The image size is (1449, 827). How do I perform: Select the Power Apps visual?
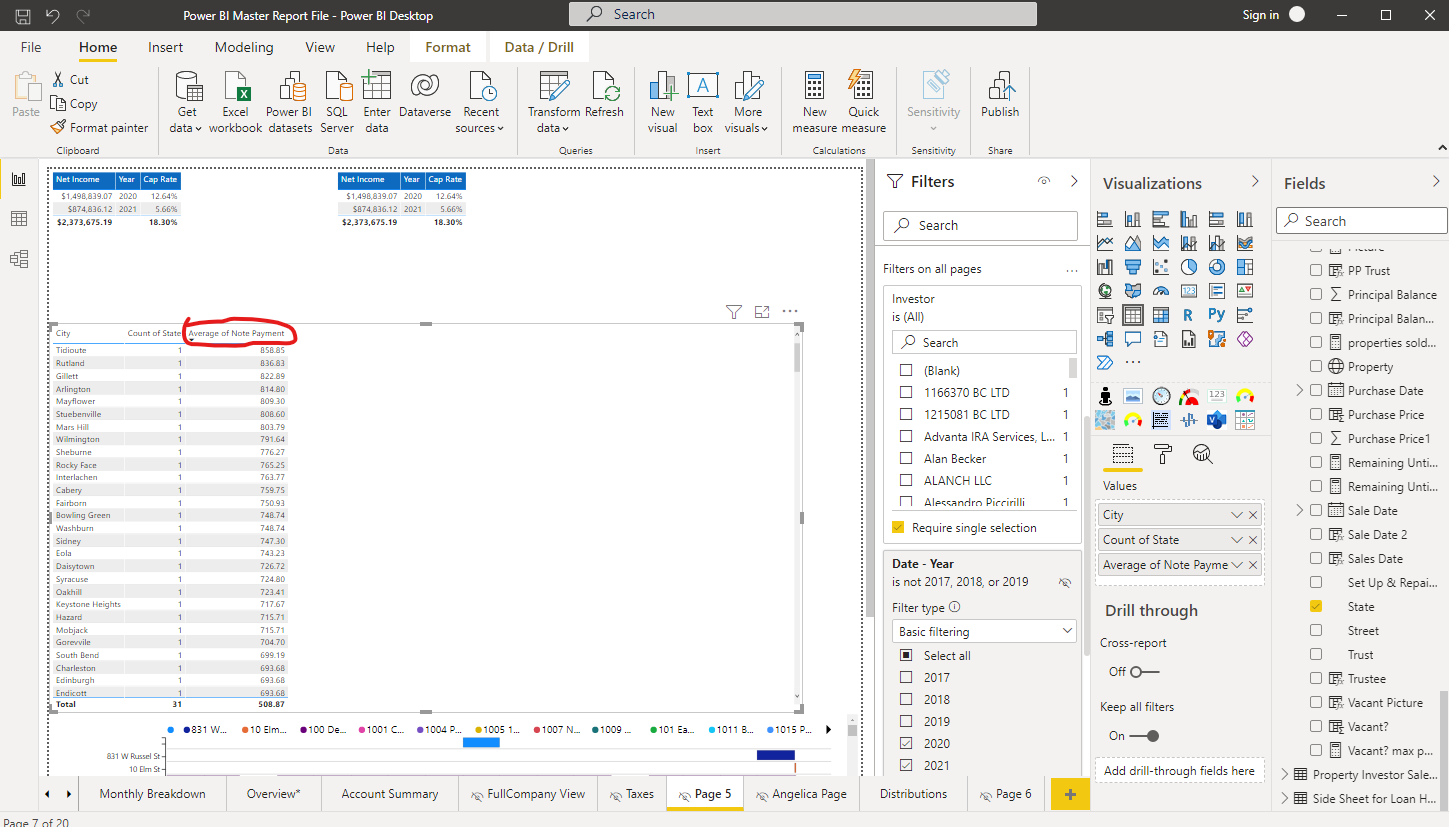coord(1244,339)
